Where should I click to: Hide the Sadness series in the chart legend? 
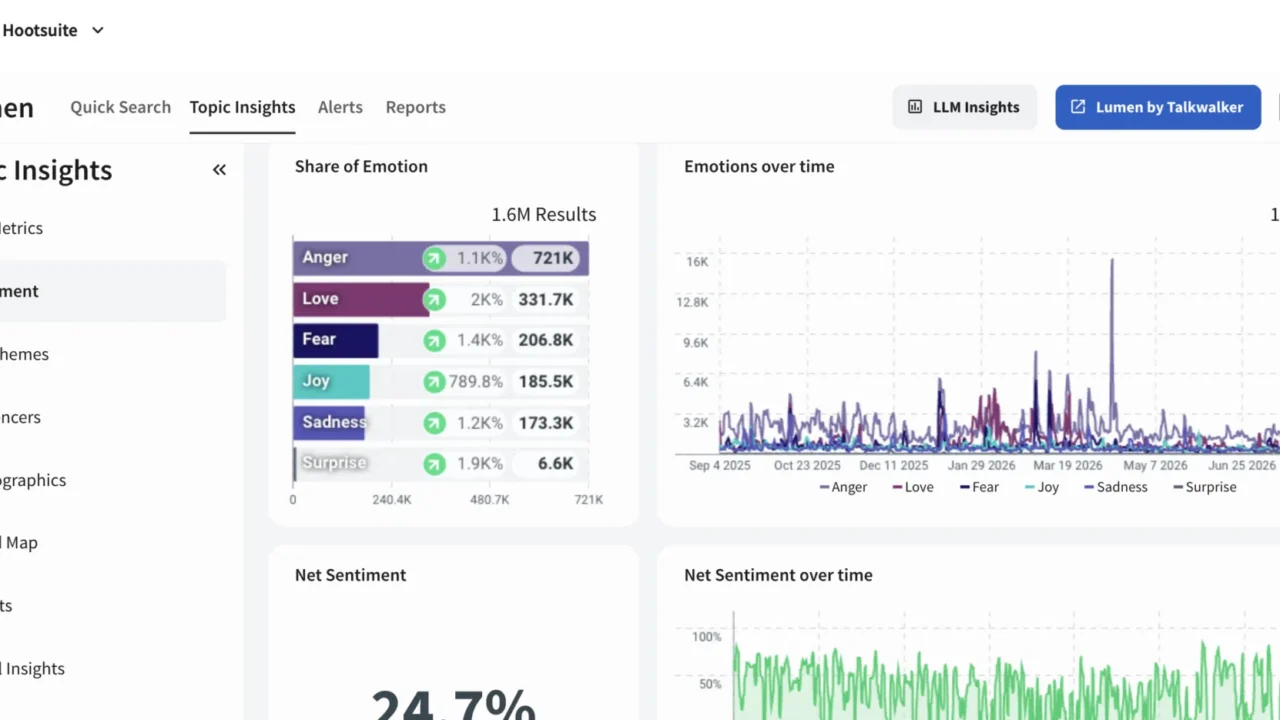pyautogui.click(x=1117, y=487)
